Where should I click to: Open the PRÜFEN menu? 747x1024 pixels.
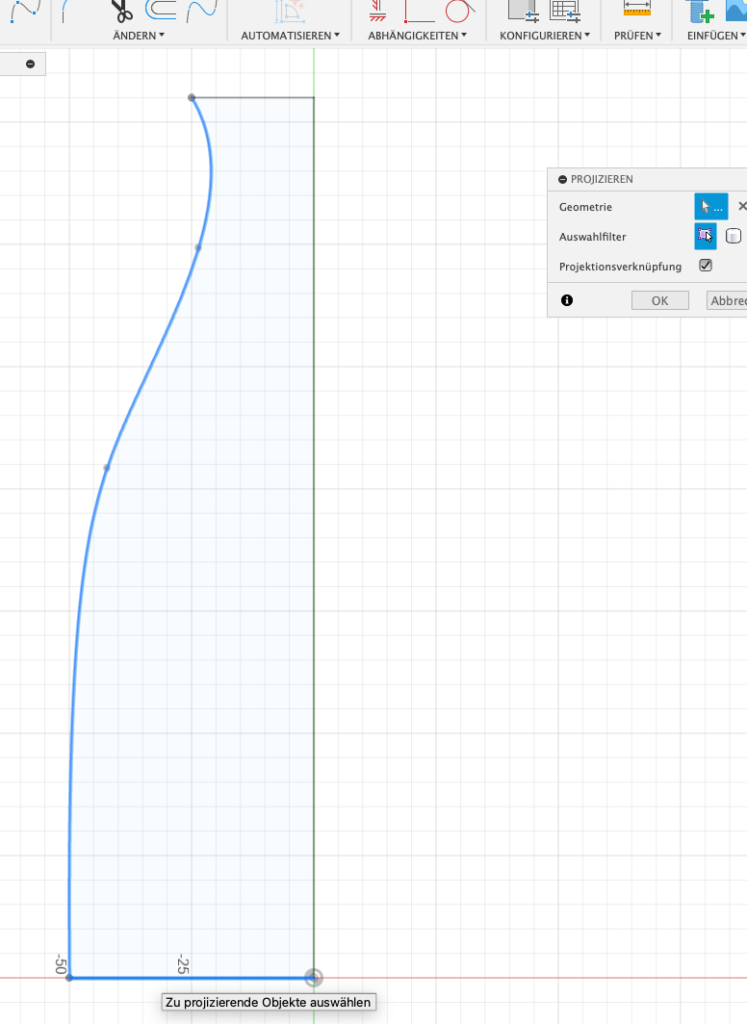(637, 35)
